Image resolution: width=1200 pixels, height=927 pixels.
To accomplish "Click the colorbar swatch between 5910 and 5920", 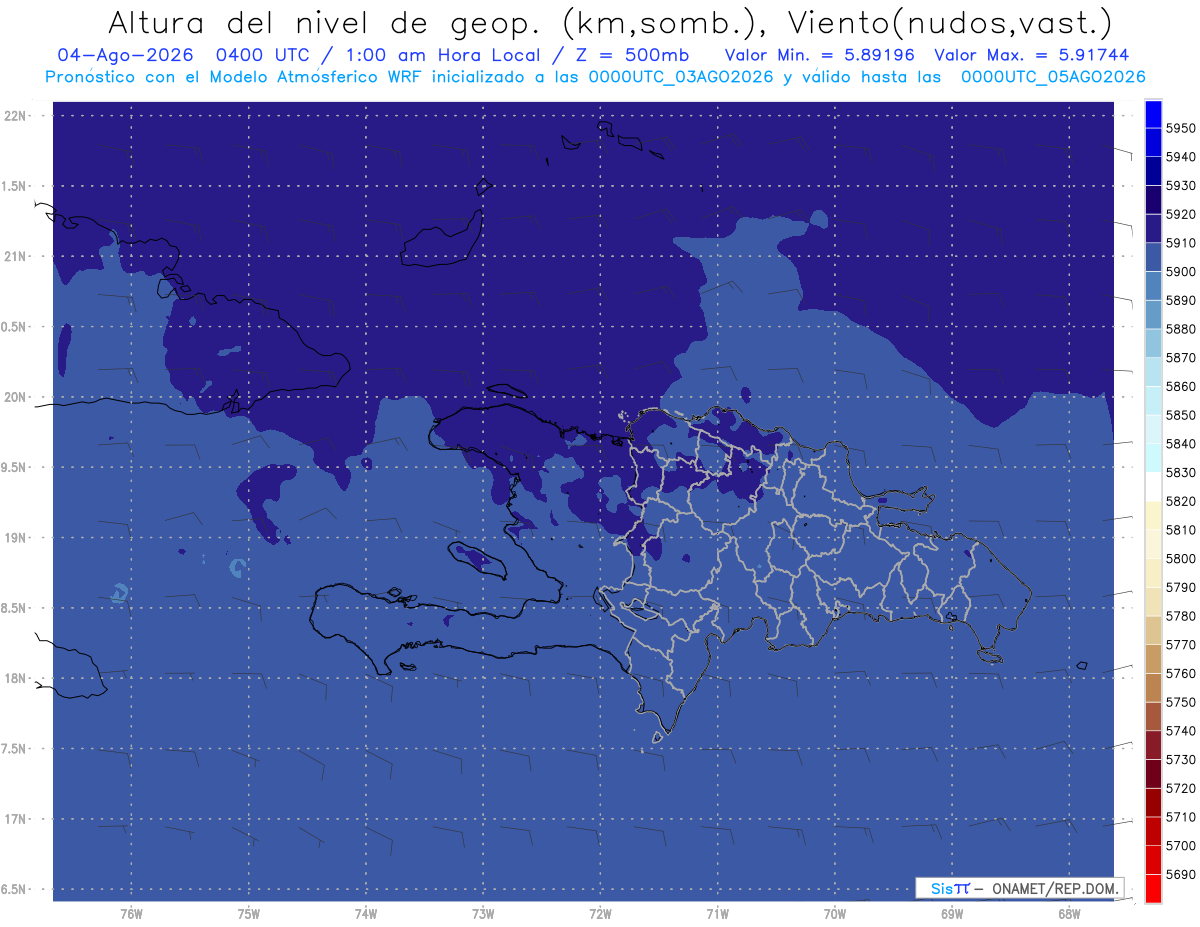I will (x=1152, y=229).
